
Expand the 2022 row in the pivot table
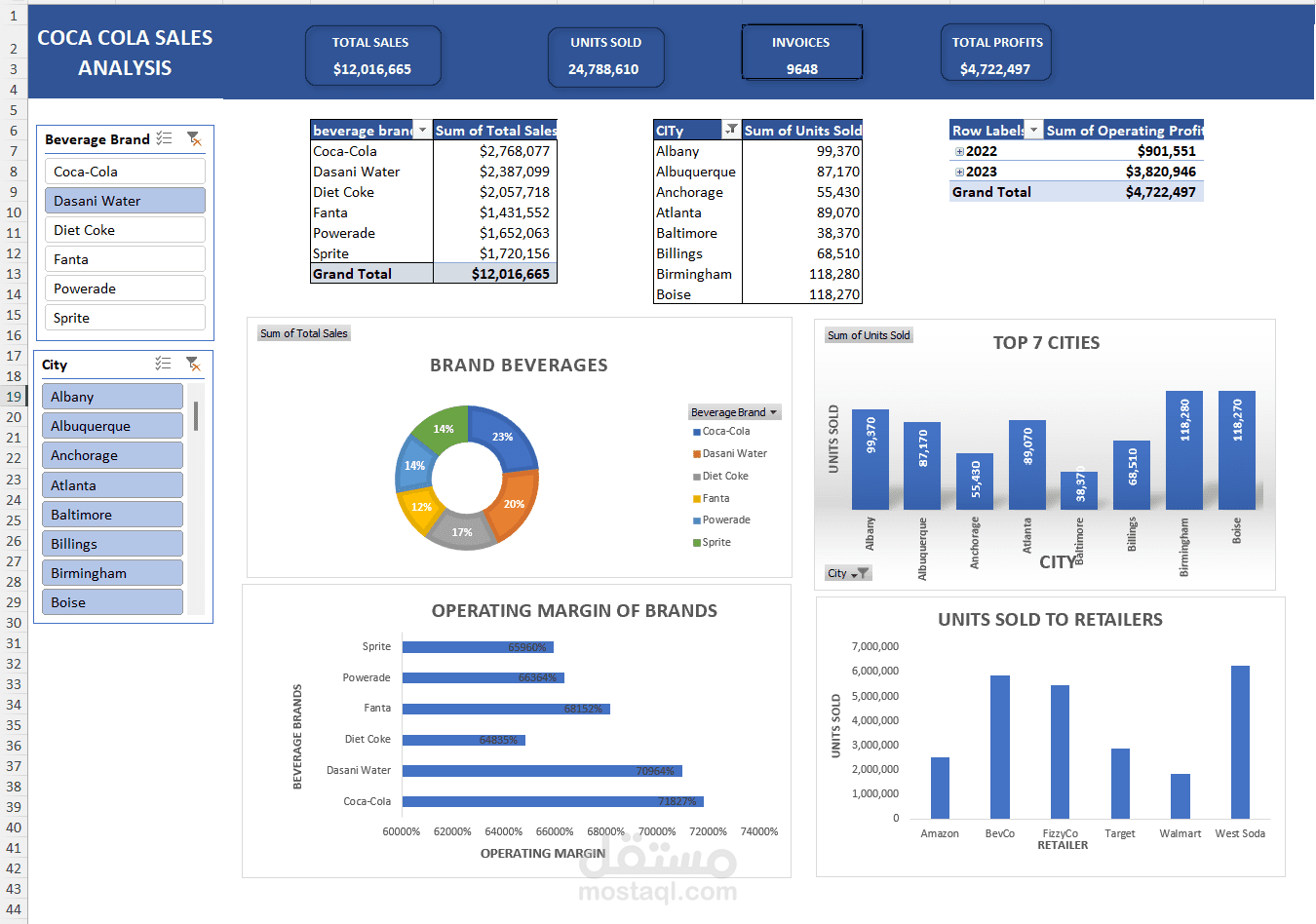[958, 151]
